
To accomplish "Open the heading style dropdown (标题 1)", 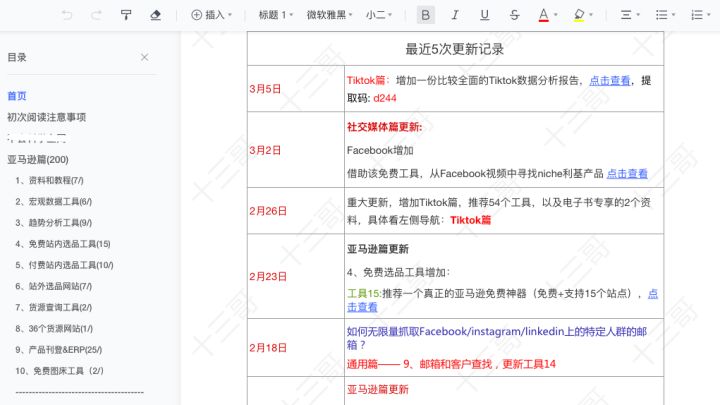I will point(276,15).
